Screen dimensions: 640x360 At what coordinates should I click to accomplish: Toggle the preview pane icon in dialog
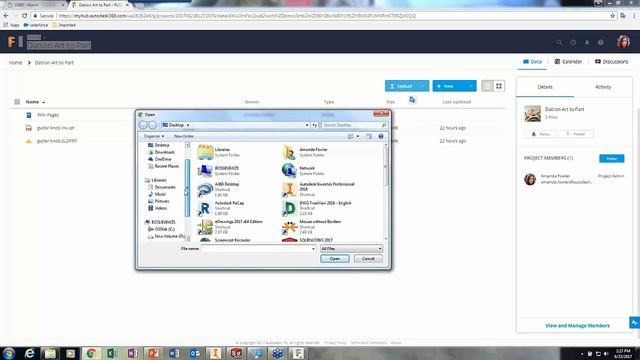369,136
